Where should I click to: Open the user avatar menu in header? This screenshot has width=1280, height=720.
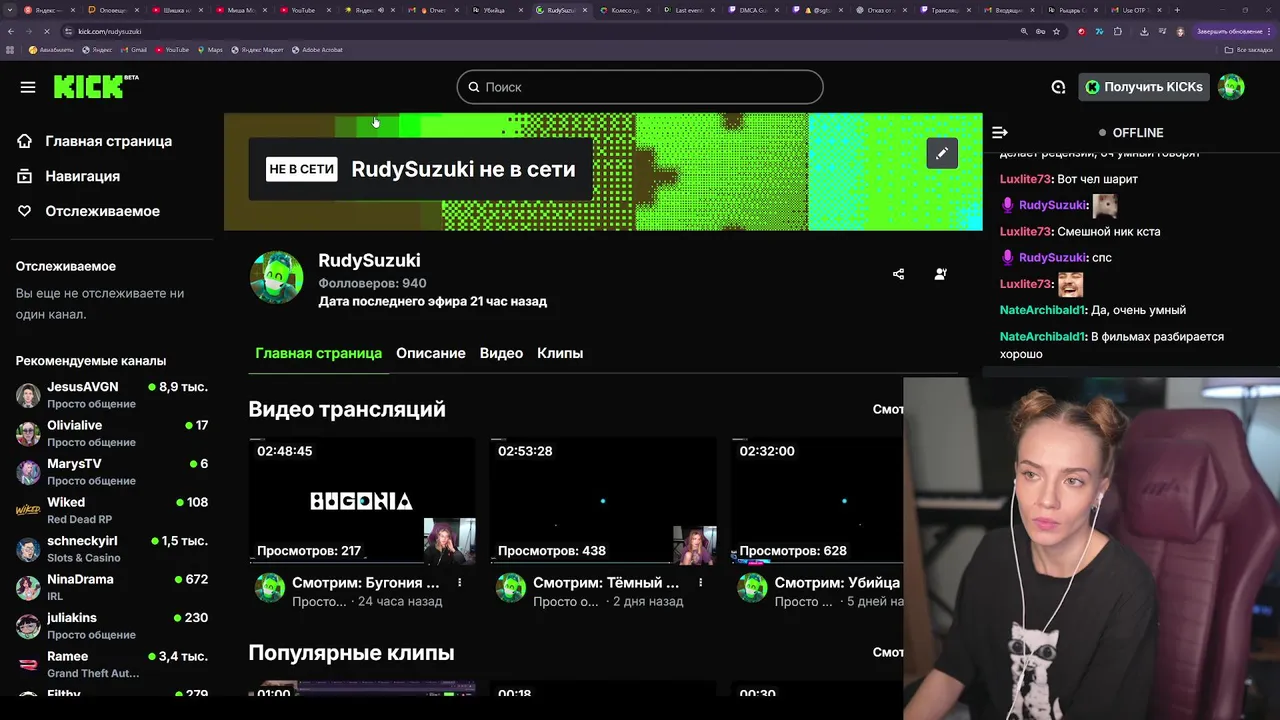1231,87
